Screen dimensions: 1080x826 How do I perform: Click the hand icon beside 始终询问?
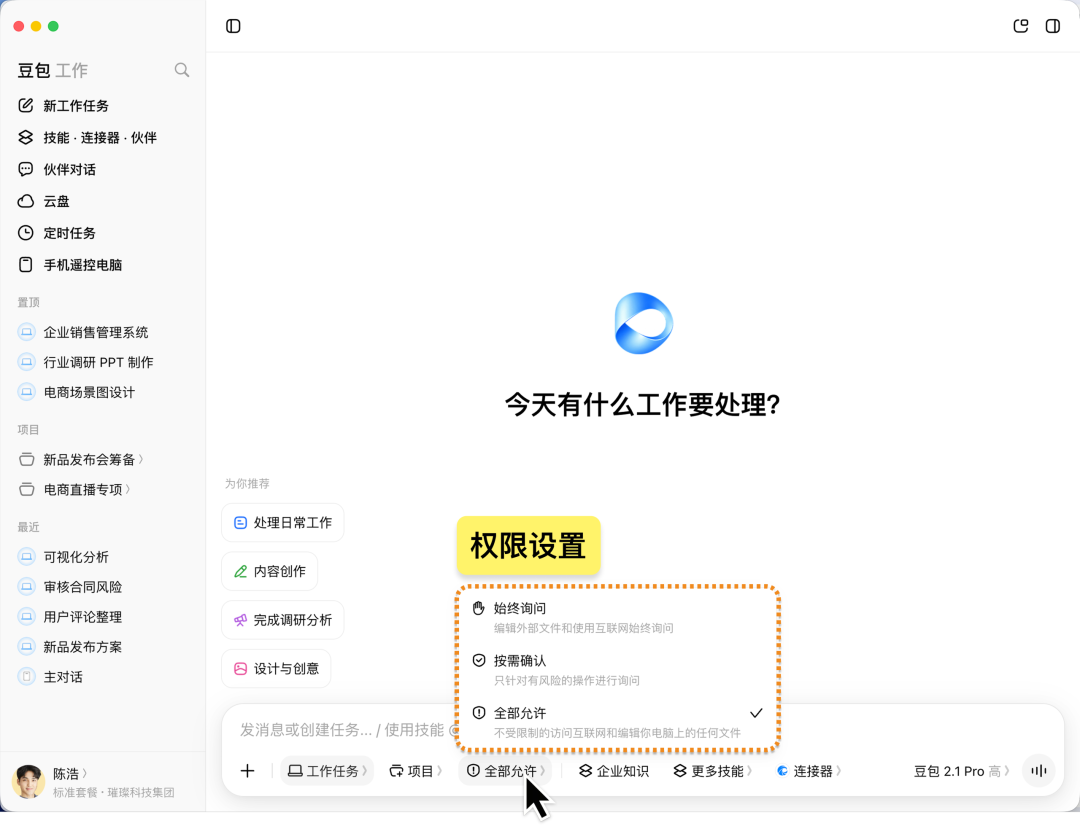click(x=479, y=608)
